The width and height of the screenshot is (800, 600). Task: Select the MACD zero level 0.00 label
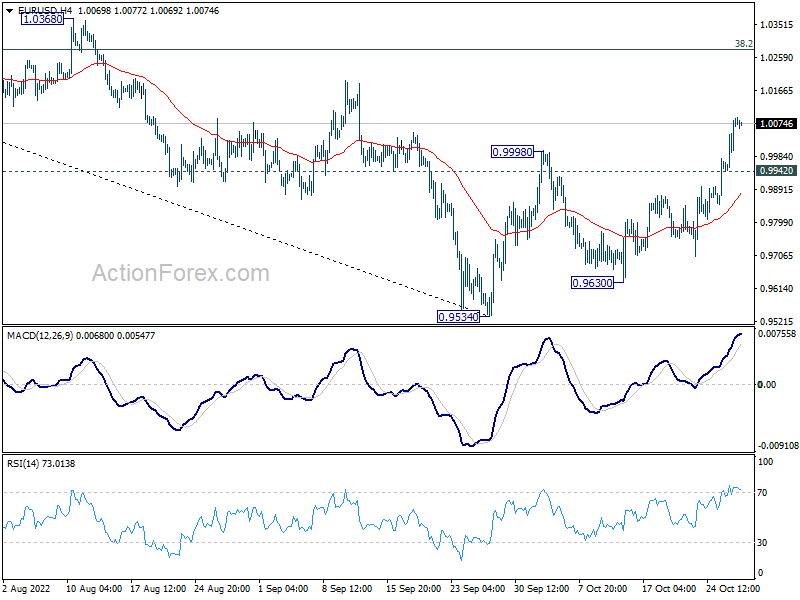(x=767, y=385)
